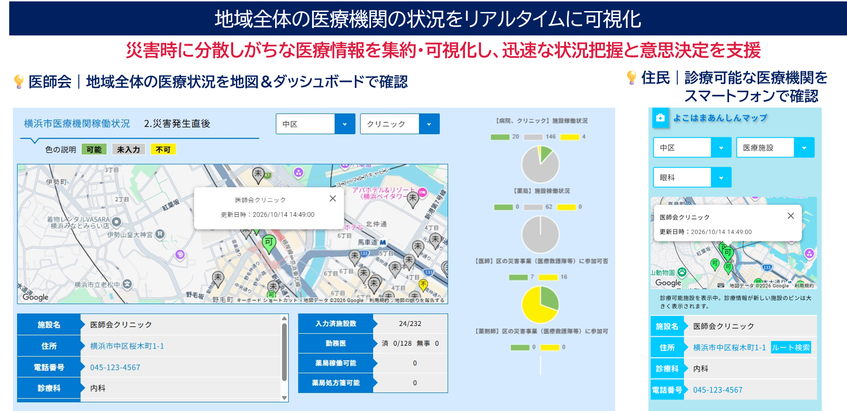Click the 伊勢町 label on dashboard map
This screenshot has height=411, width=847.
[x=56, y=182]
